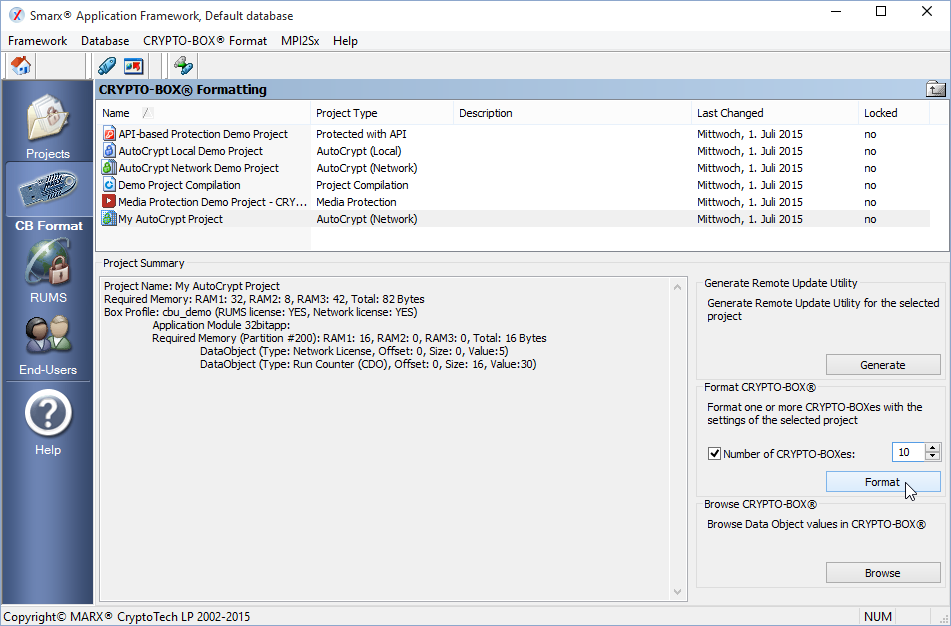This screenshot has width=951, height=626.
Task: Select the CB Format sidebar icon
Action: [x=48, y=196]
